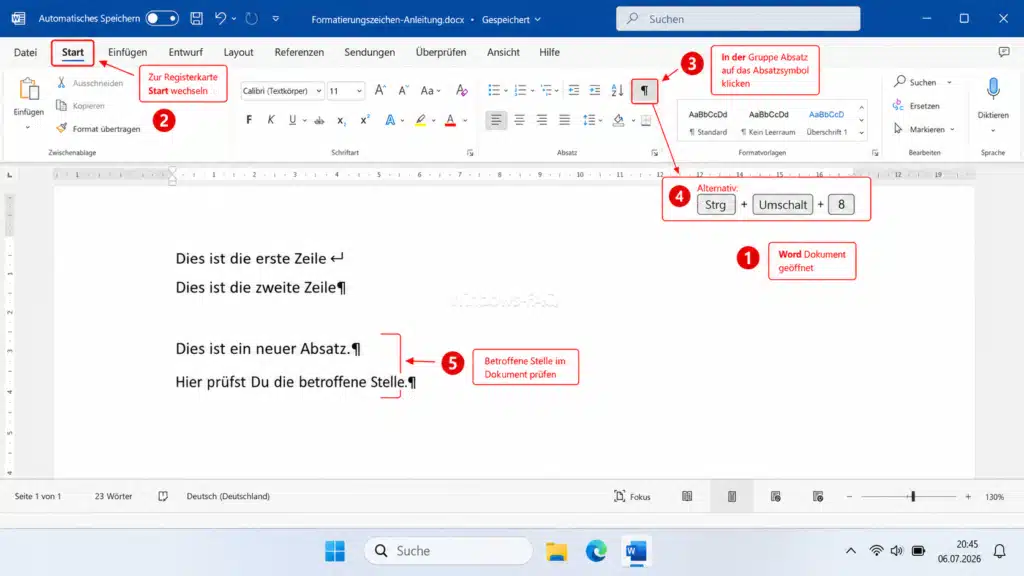This screenshot has height=576, width=1024.
Task: Click the text effects A icon
Action: pos(390,120)
